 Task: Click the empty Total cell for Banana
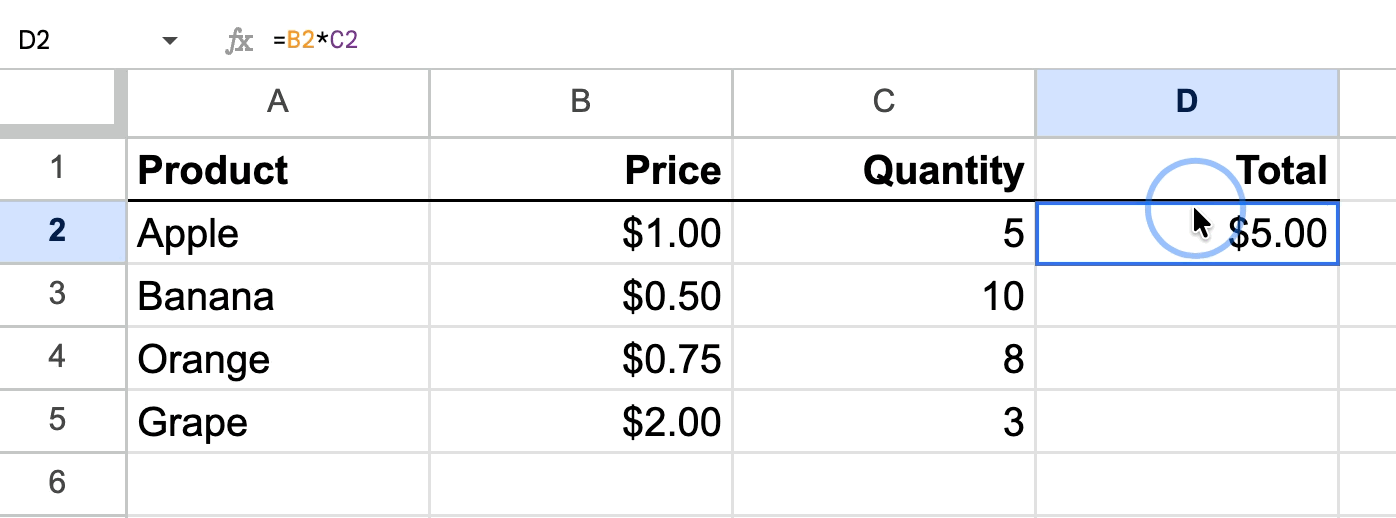1186,296
